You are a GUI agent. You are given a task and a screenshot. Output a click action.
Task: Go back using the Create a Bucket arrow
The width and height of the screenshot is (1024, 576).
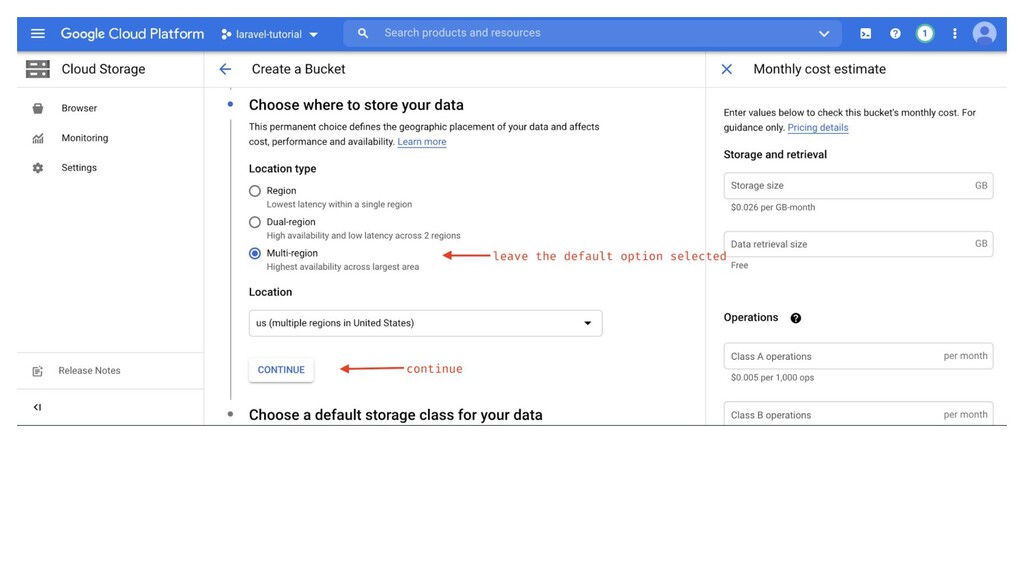point(225,69)
